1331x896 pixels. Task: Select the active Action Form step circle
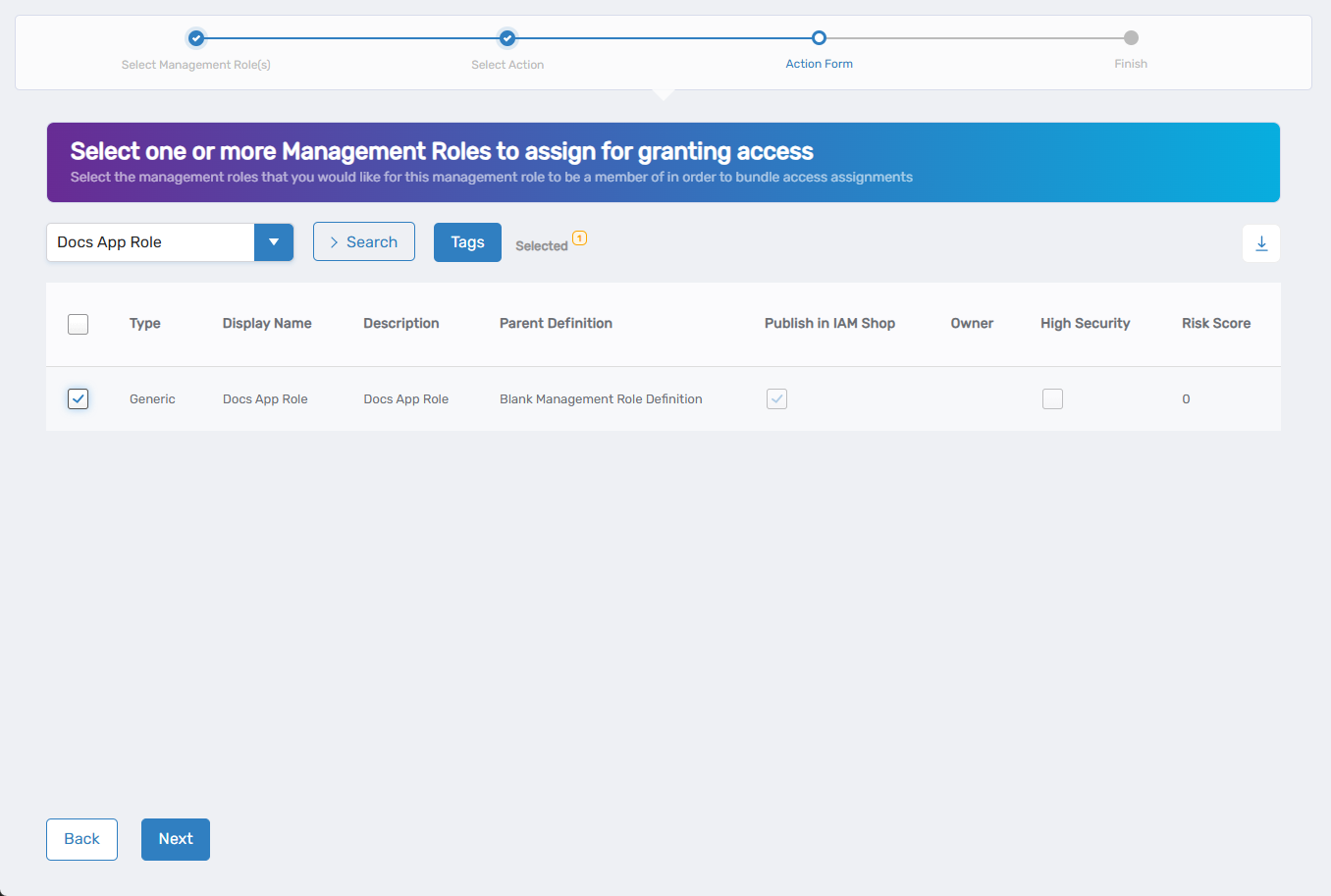point(819,37)
